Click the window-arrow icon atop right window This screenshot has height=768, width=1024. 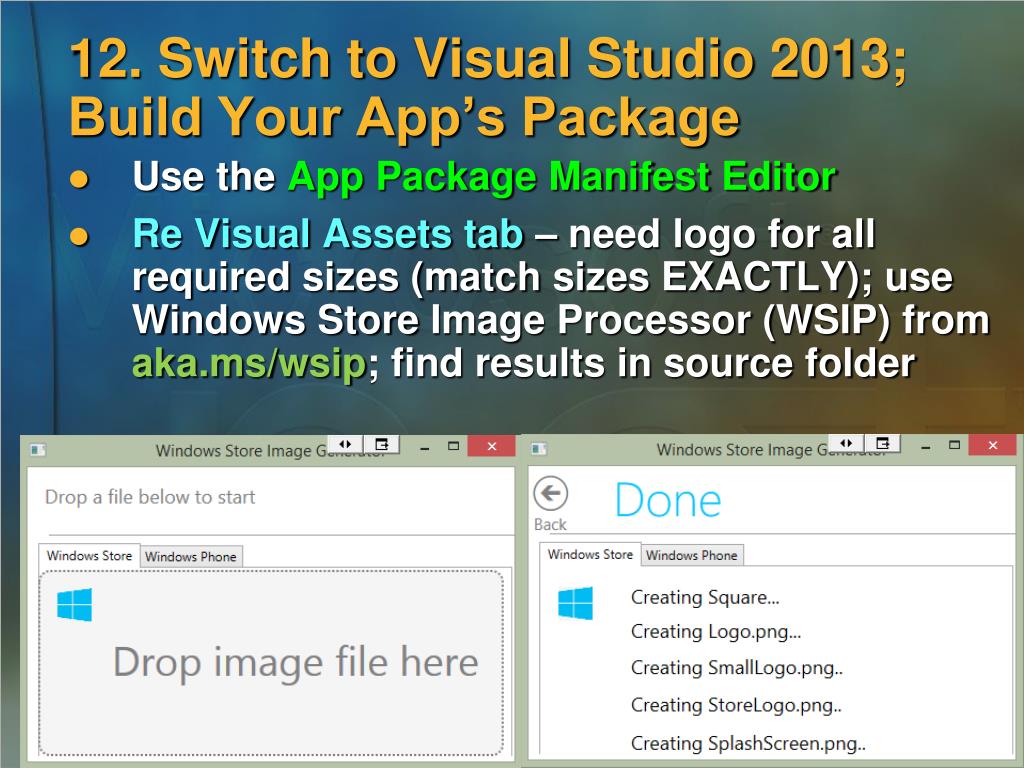pos(882,443)
